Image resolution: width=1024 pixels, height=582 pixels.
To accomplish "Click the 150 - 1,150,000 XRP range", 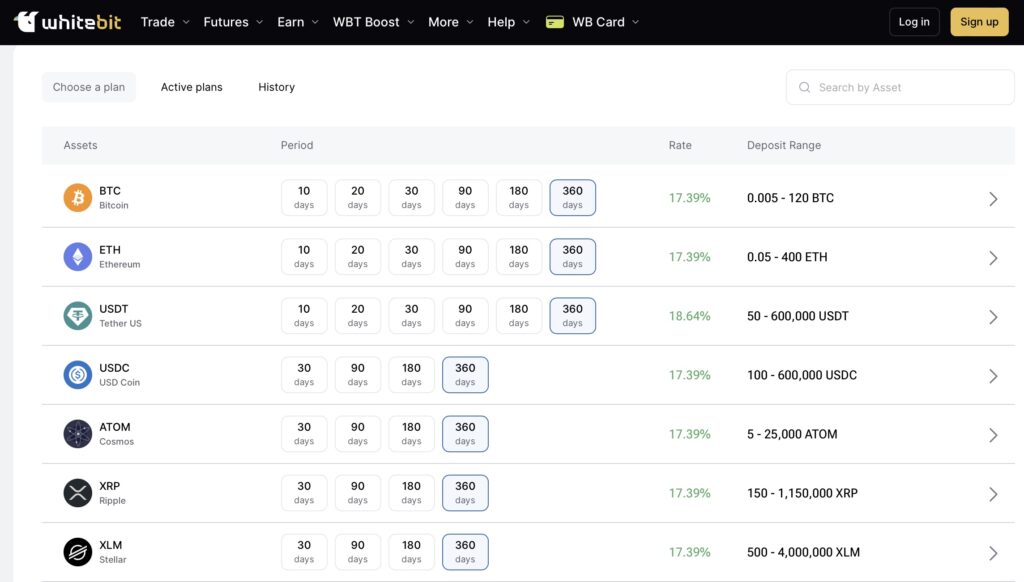I will pyautogui.click(x=802, y=493).
